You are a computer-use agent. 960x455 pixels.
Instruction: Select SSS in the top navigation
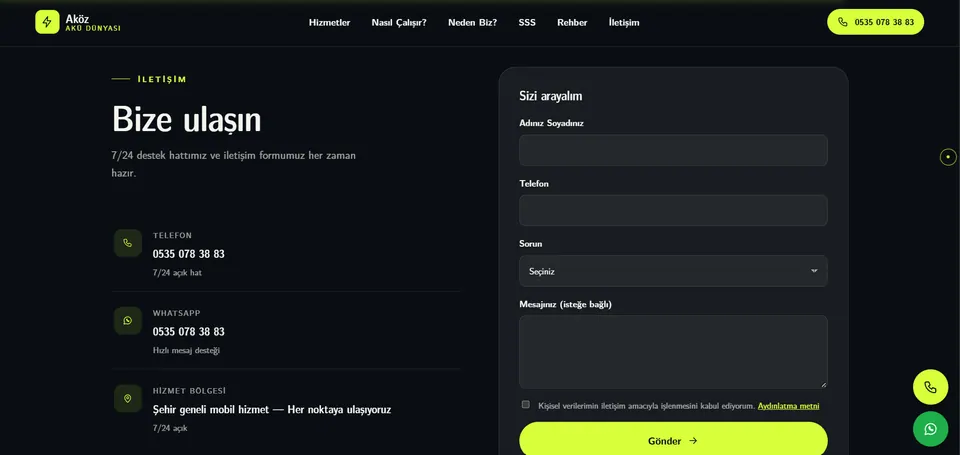coord(527,23)
